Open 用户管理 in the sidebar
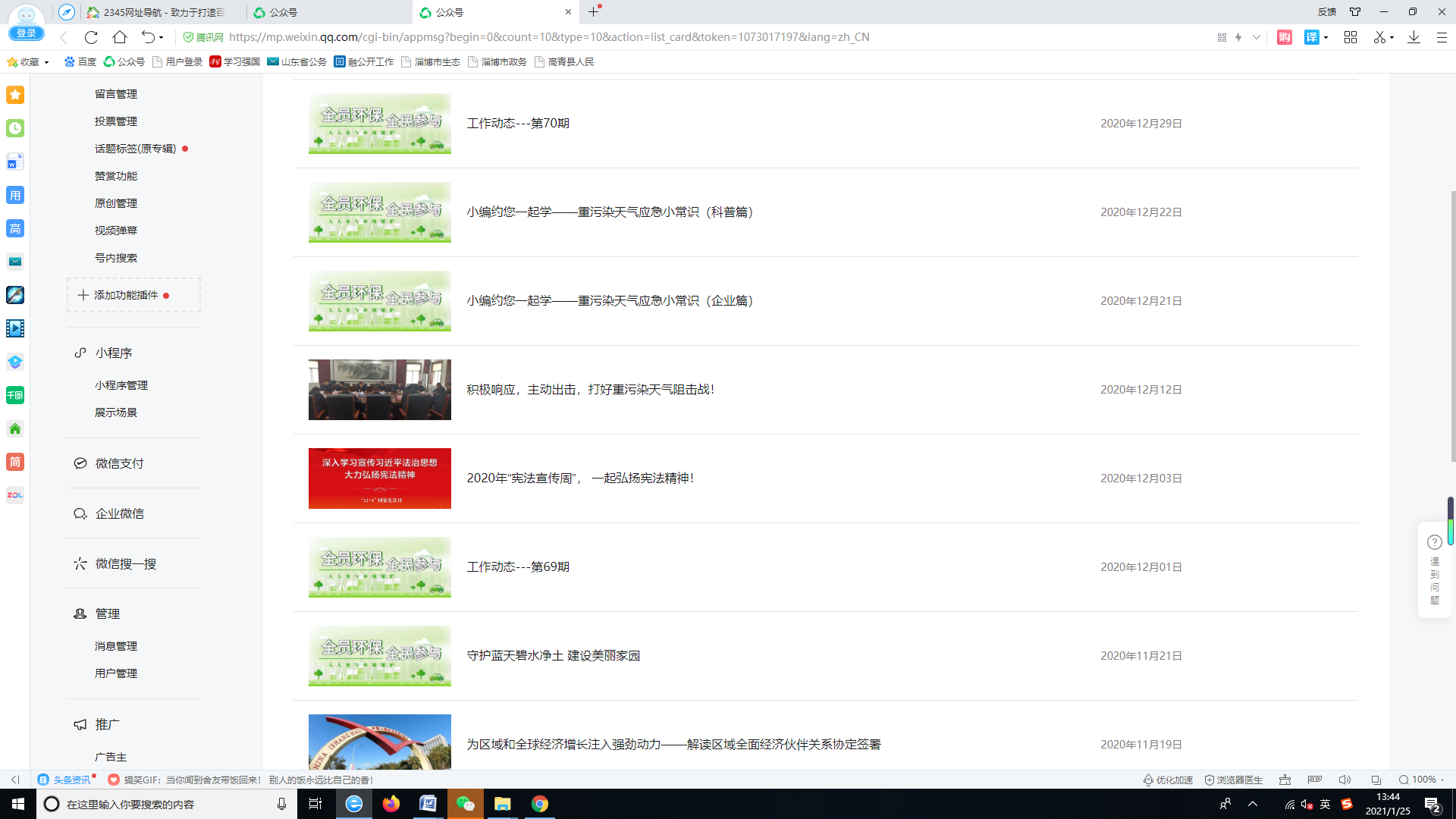The height and width of the screenshot is (819, 1456). pos(116,673)
